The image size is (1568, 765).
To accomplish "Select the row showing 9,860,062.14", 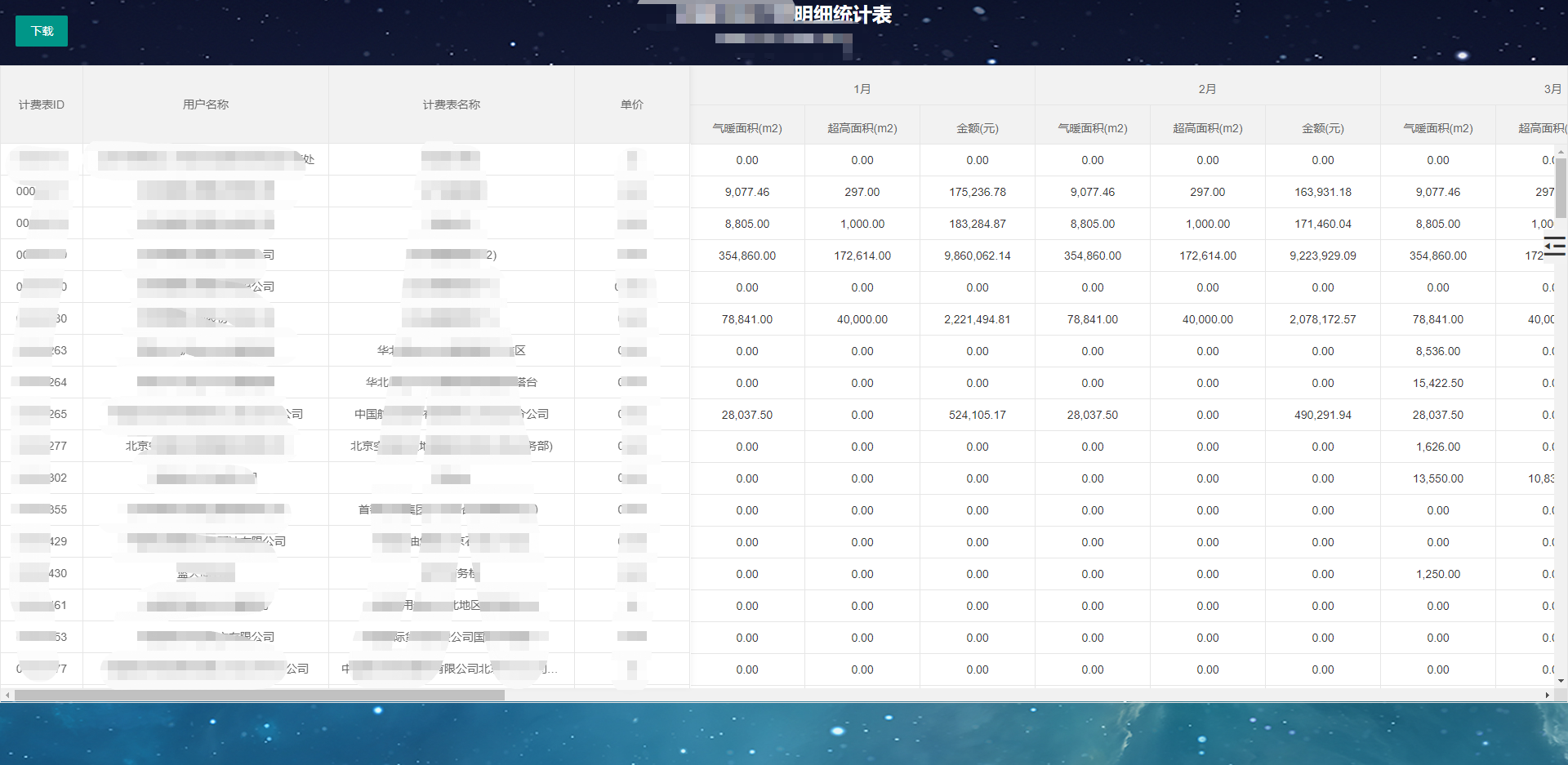I will (x=977, y=255).
